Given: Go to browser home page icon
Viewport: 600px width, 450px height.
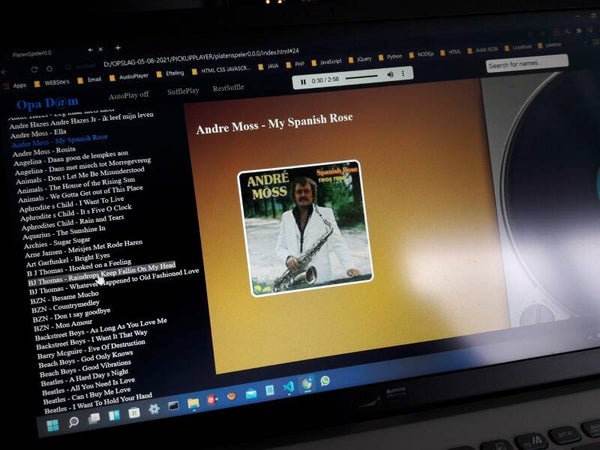Looking at the screenshot, I should (49, 68).
